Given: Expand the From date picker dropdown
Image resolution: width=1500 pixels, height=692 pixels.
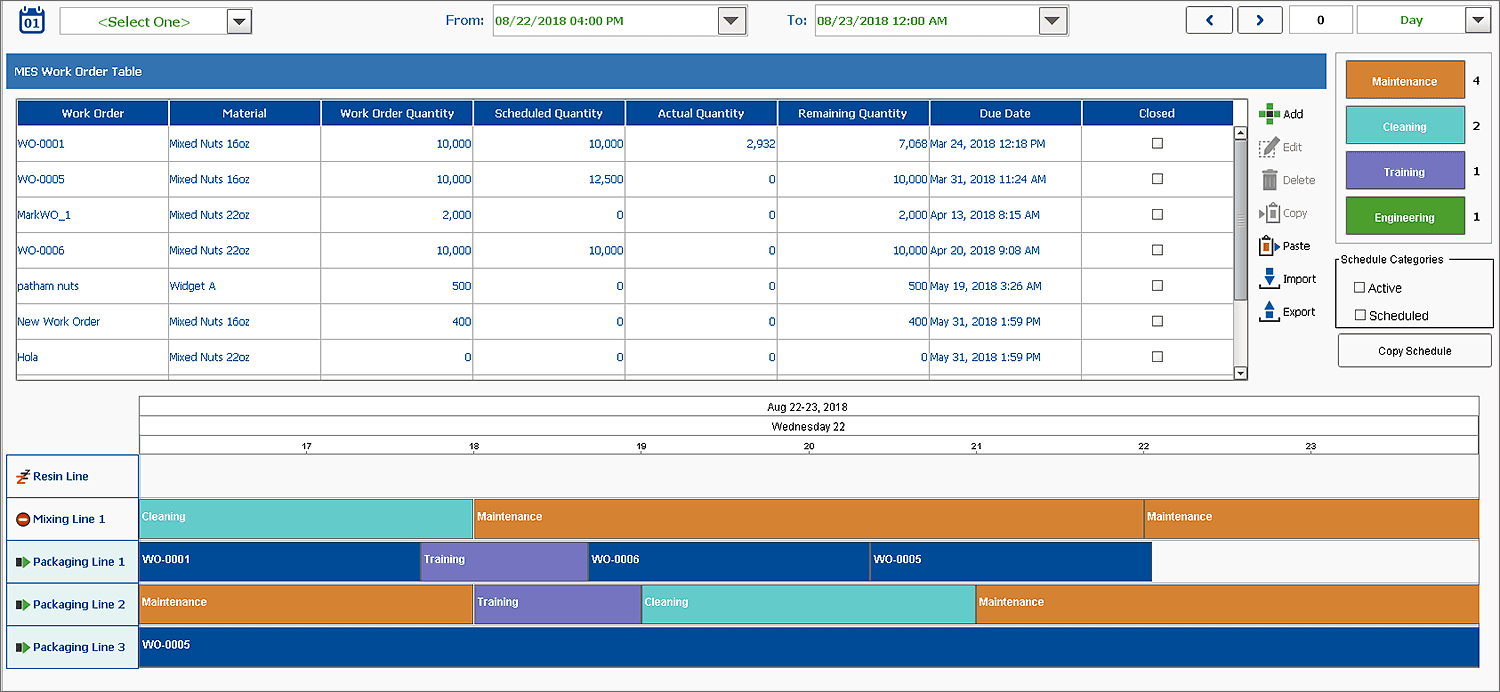Looking at the screenshot, I should click(731, 21).
